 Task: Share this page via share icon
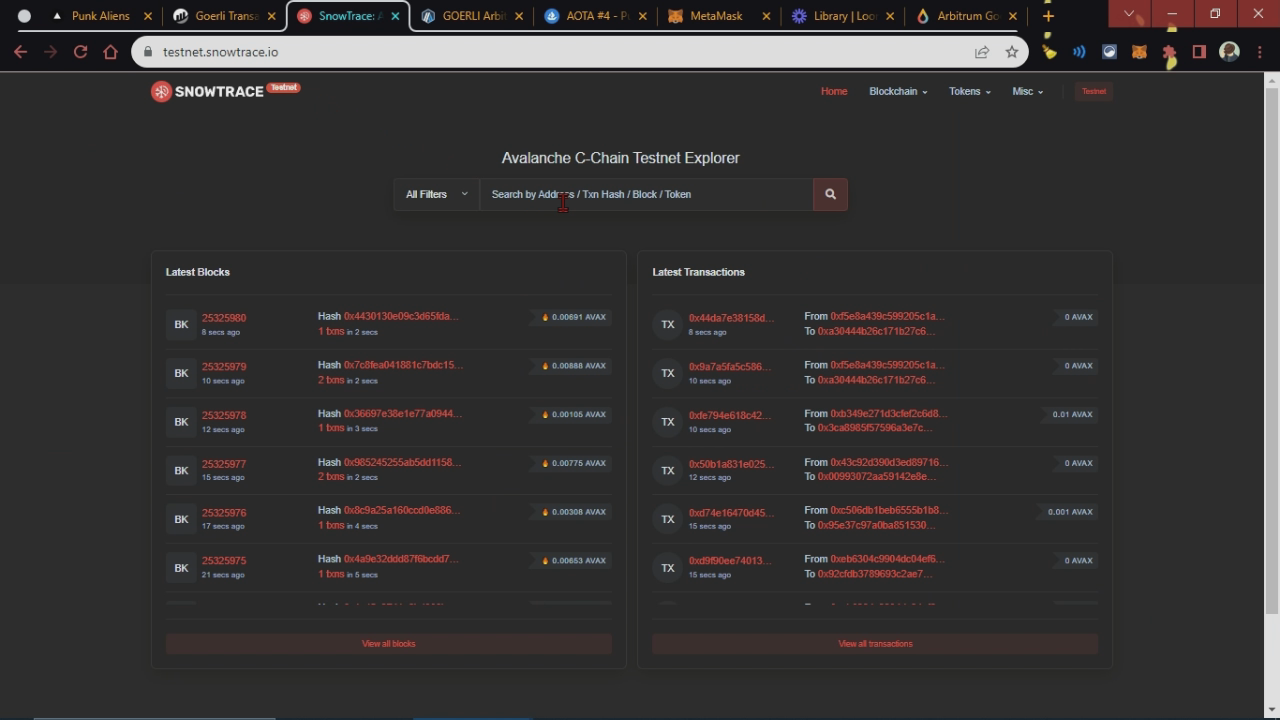coord(982,52)
